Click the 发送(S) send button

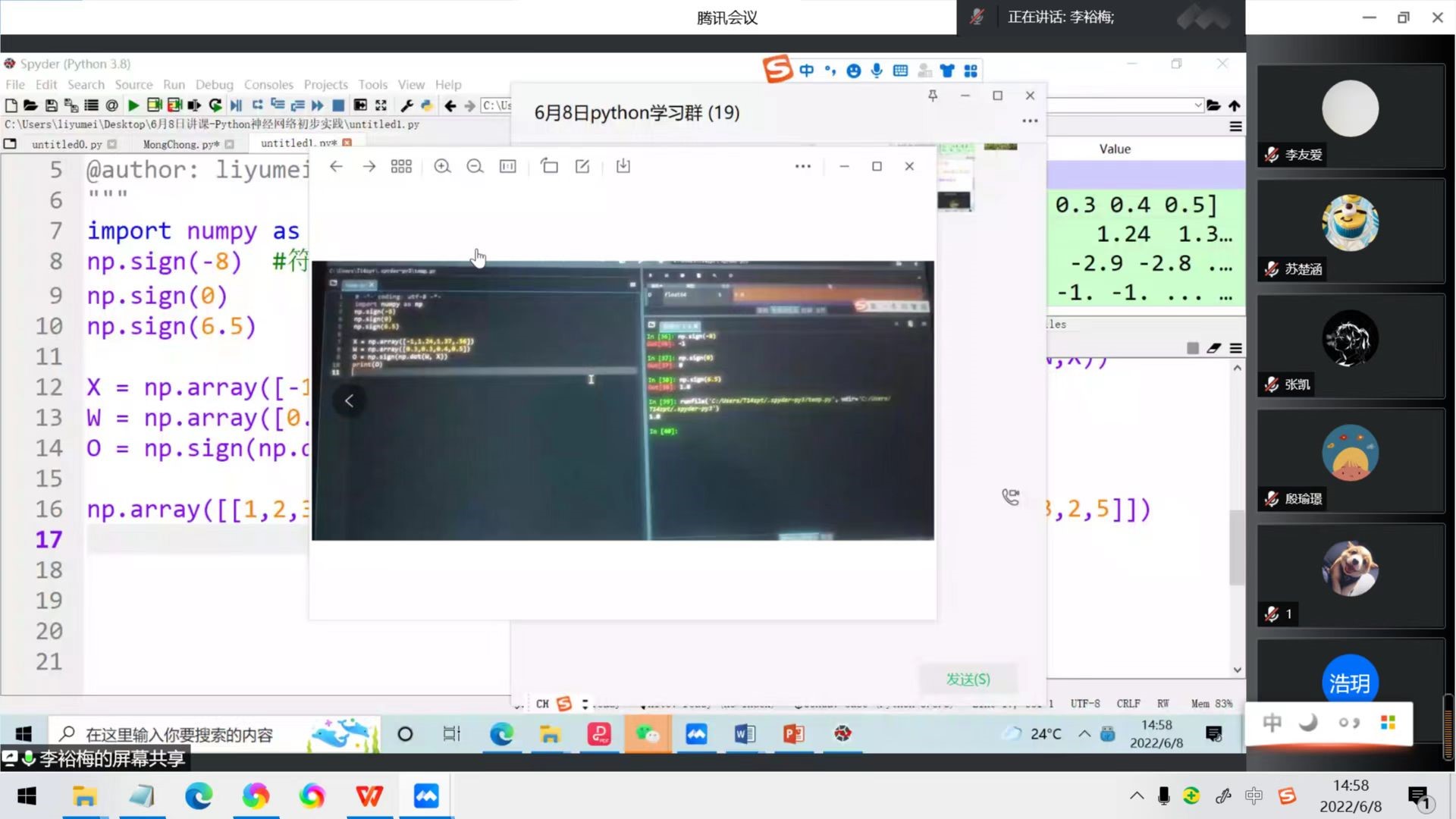click(968, 679)
